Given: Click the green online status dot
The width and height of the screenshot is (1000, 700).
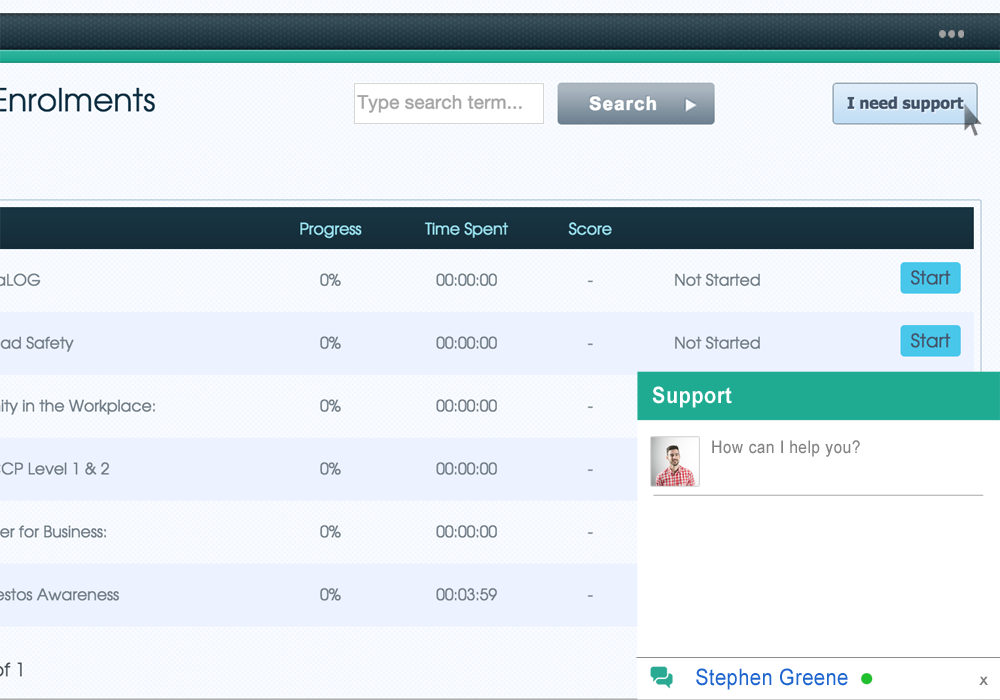Looking at the screenshot, I should click(866, 678).
